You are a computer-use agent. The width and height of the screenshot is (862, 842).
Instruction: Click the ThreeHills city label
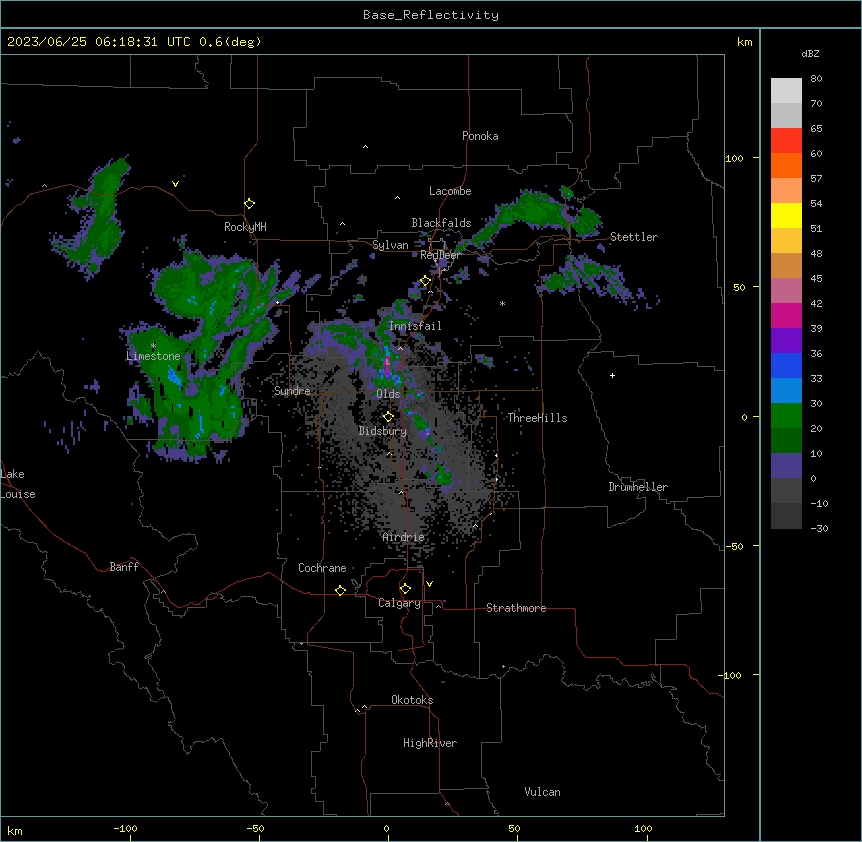click(x=537, y=418)
